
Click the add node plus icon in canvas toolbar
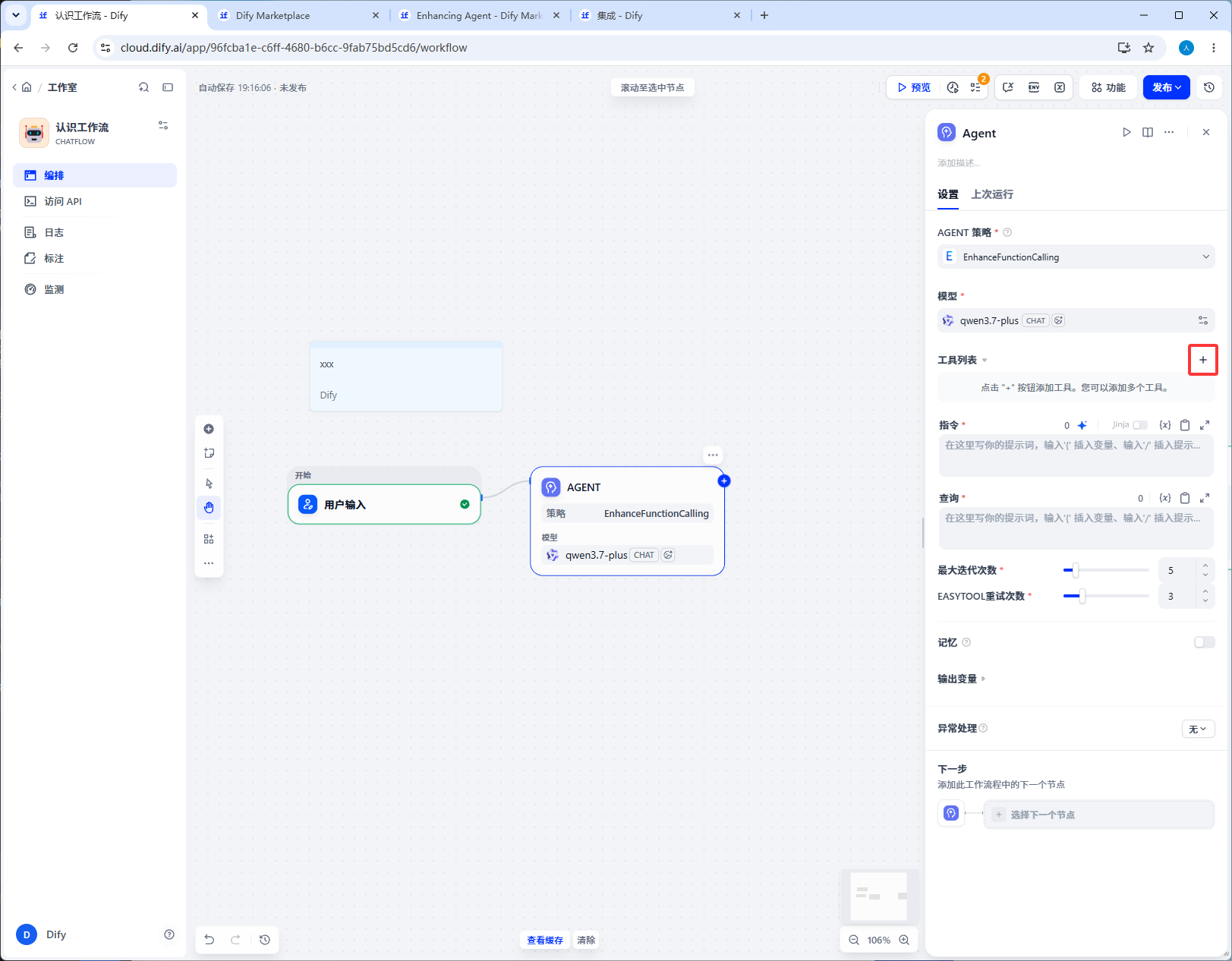(209, 429)
